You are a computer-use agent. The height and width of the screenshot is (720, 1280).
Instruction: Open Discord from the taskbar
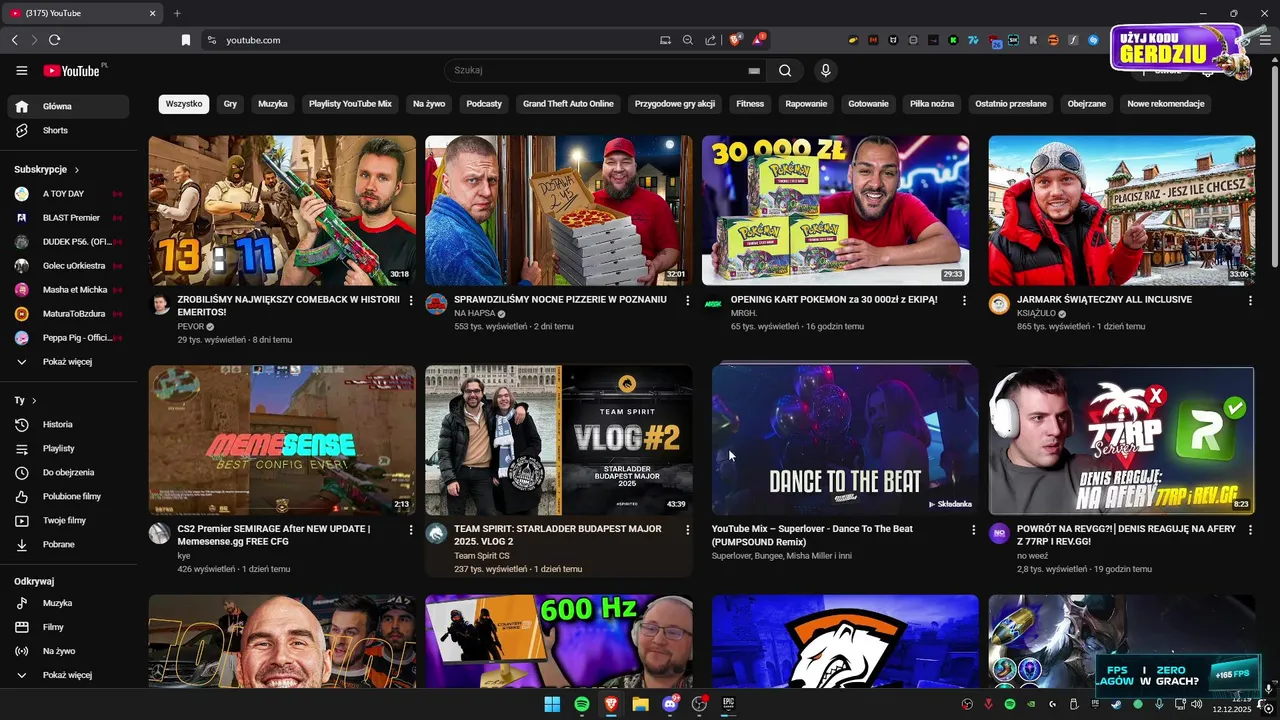[670, 704]
